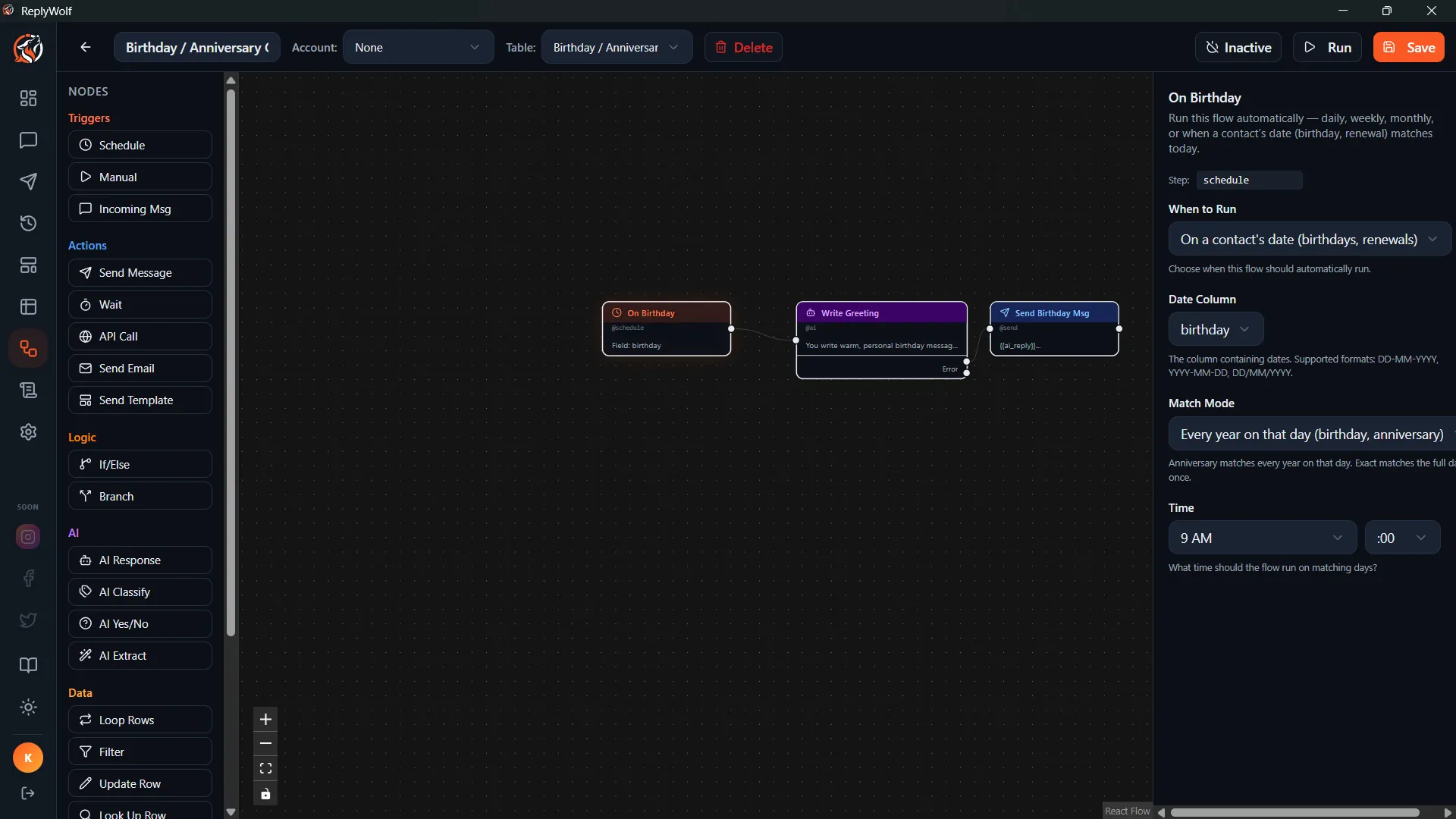Viewport: 1456px width, 819px height.
Task: Click the user avatar K
Action: 28,758
